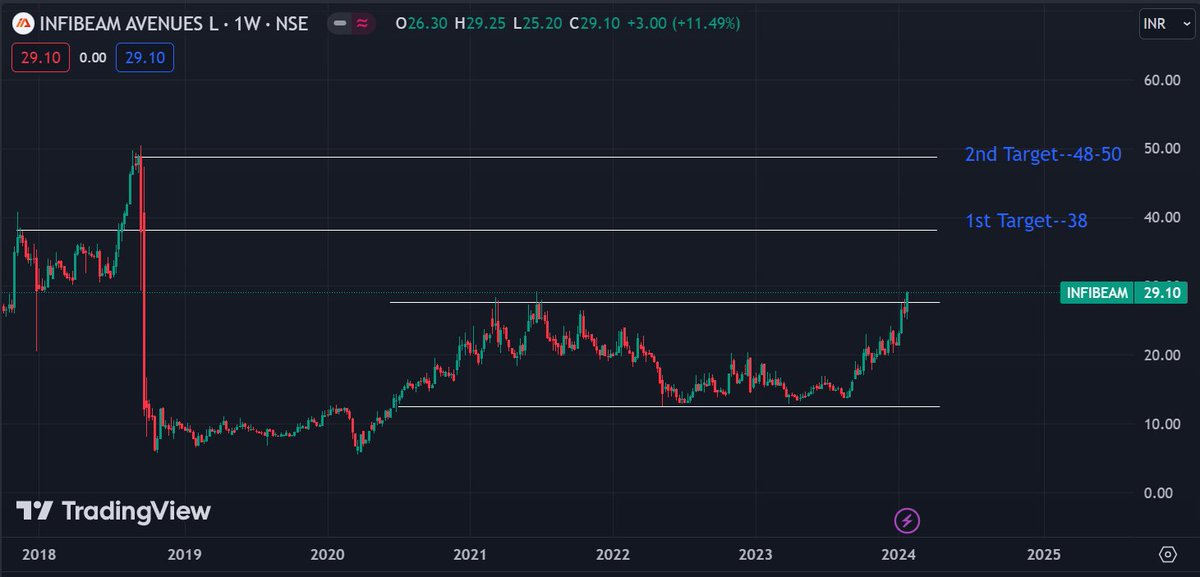This screenshot has width=1200, height=577.
Task: Select the 1st Target--38 text label
Action: coord(1026,221)
